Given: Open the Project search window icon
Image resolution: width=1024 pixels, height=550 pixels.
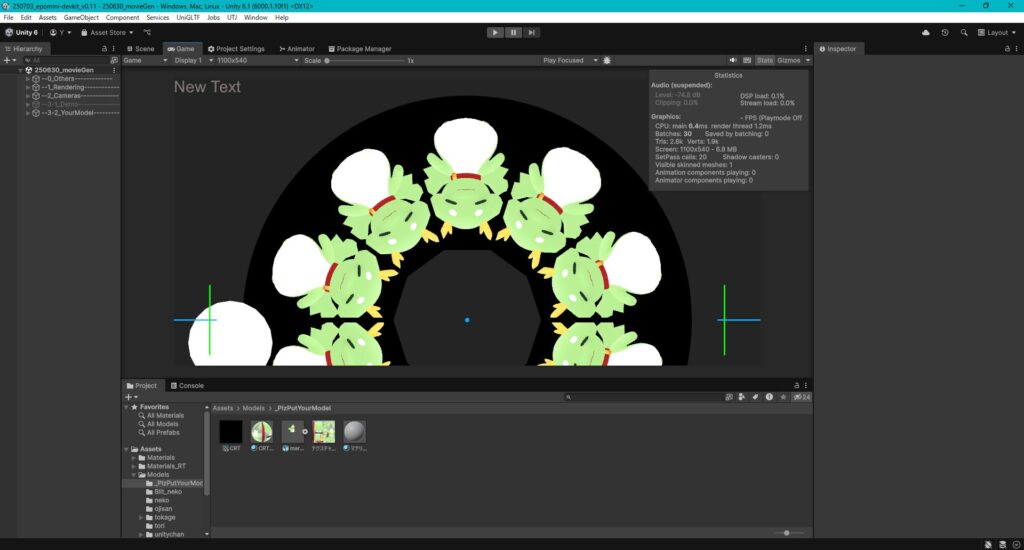Looking at the screenshot, I should (729, 397).
